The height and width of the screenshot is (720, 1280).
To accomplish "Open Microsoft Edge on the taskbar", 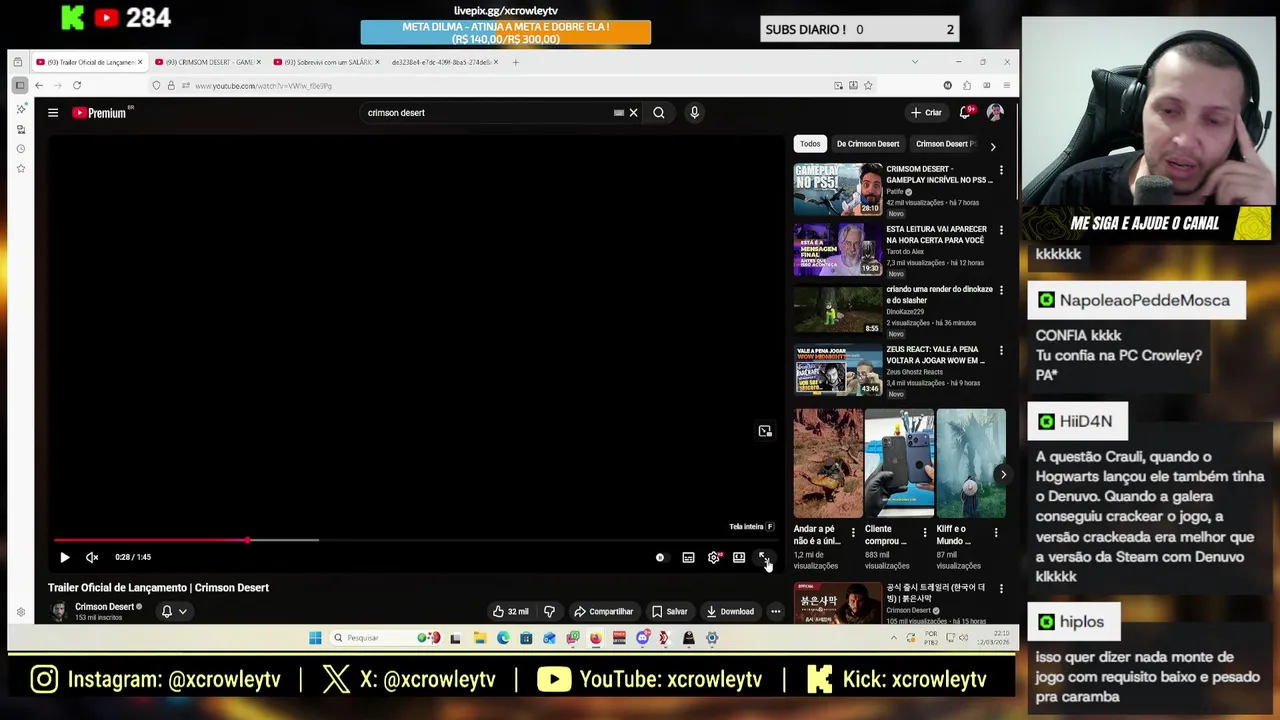I will (503, 638).
